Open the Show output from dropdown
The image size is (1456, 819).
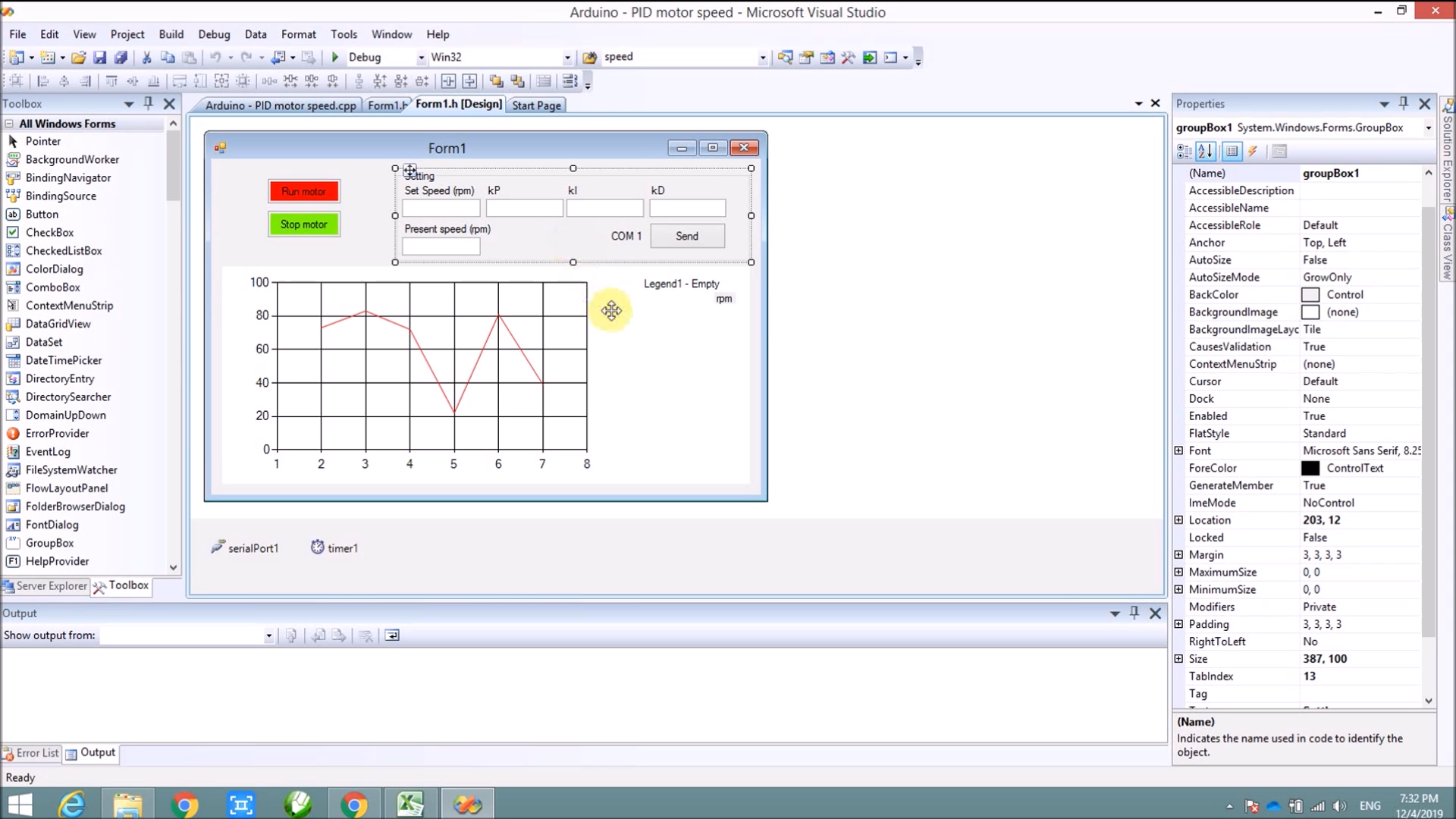coord(268,635)
